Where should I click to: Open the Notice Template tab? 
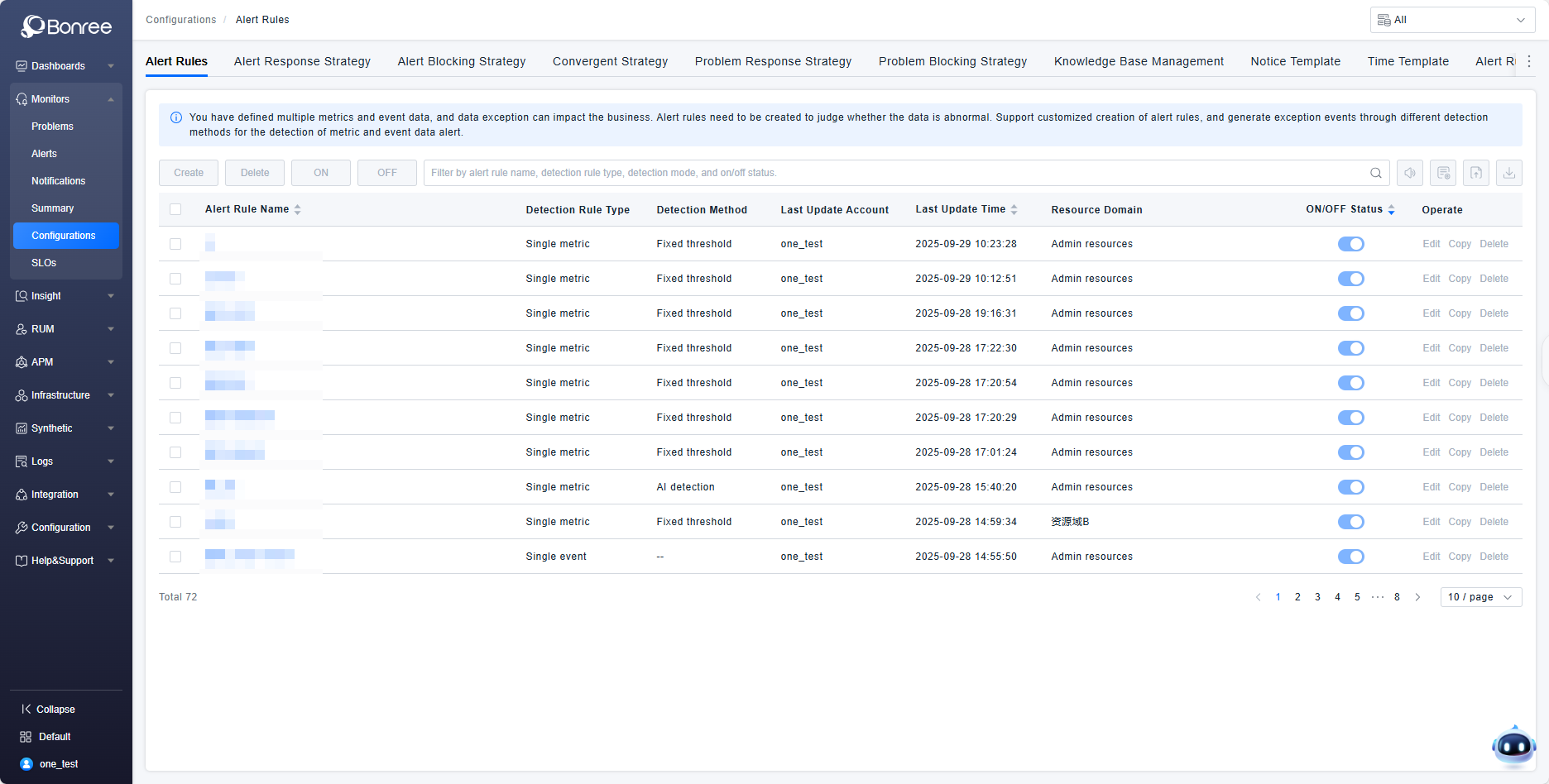tap(1295, 61)
